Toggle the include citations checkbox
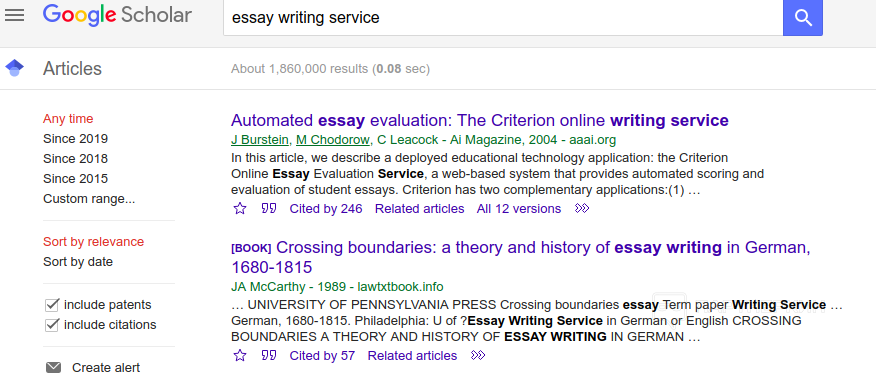The height and width of the screenshot is (381, 876). (x=51, y=325)
